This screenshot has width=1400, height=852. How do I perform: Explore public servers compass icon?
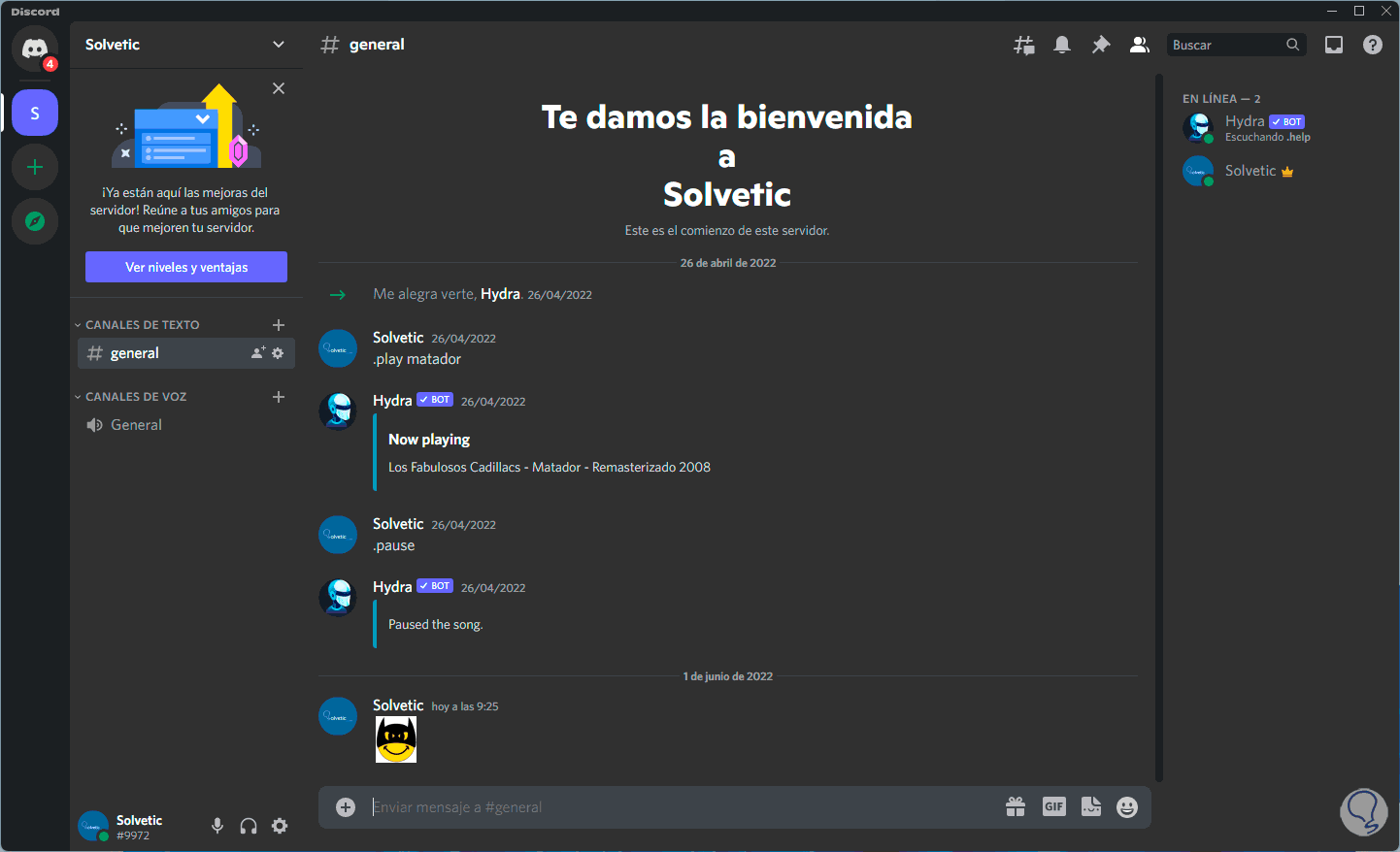point(35,221)
